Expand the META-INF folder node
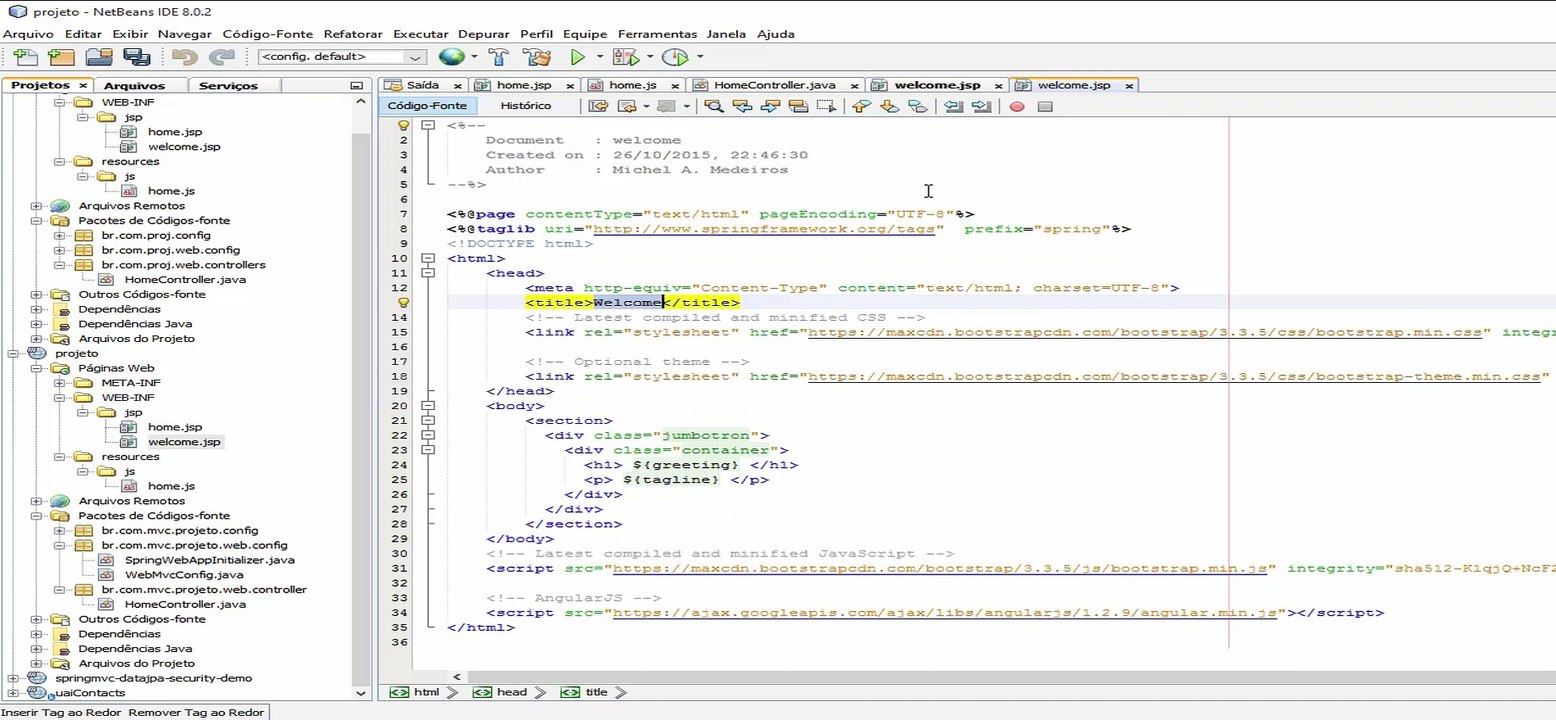The width and height of the screenshot is (1556, 720). coord(60,383)
